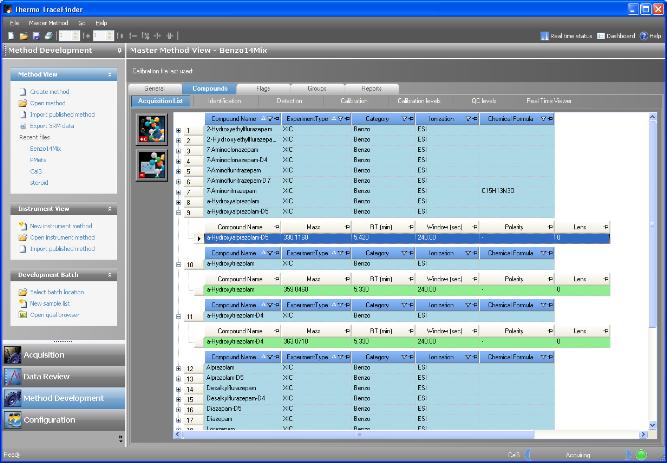Expand compound row 5
Image resolution: width=667 pixels, height=463 pixels.
click(x=179, y=171)
